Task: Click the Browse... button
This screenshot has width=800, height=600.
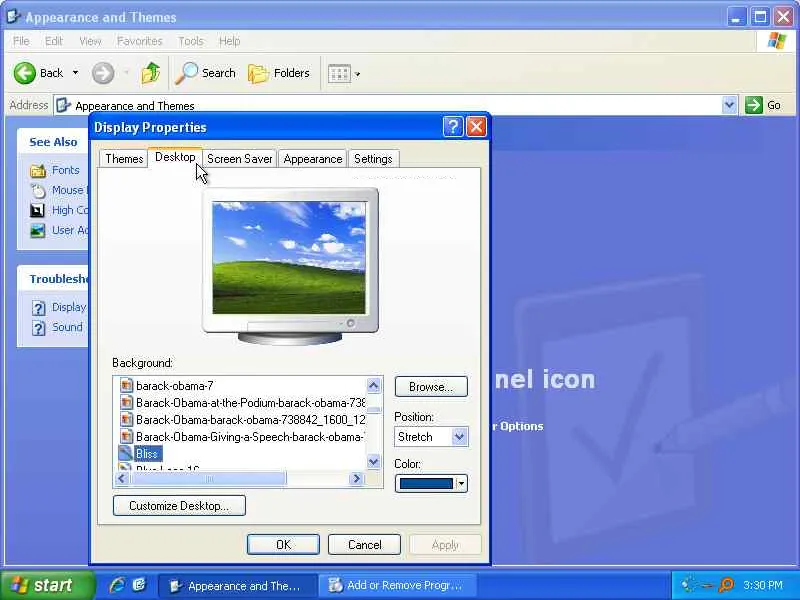Action: click(x=431, y=387)
